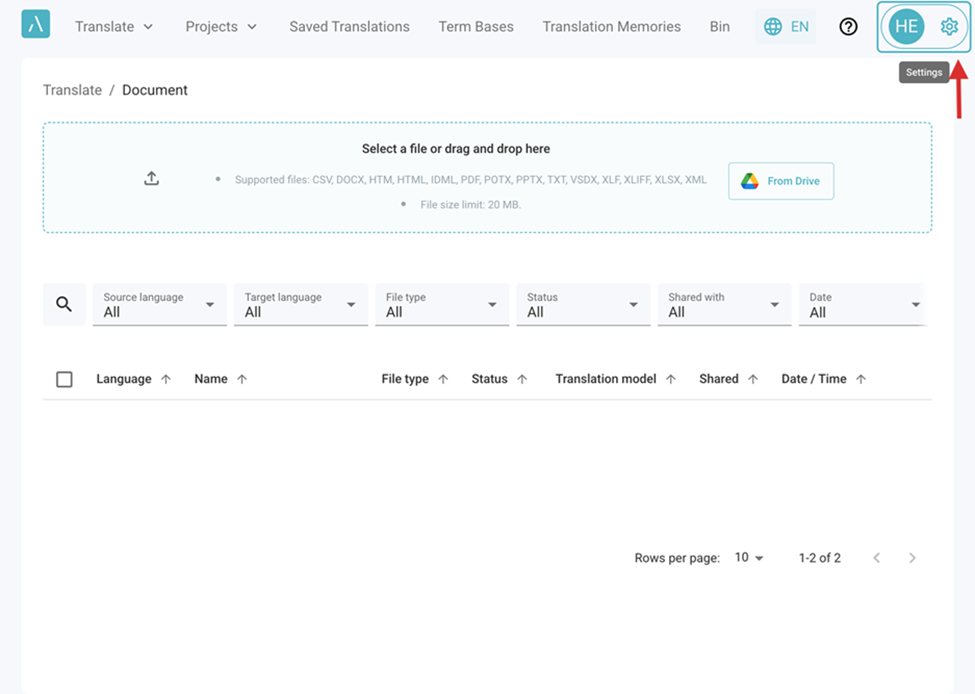Click the app logo icon
The width and height of the screenshot is (975, 694).
pos(35,24)
